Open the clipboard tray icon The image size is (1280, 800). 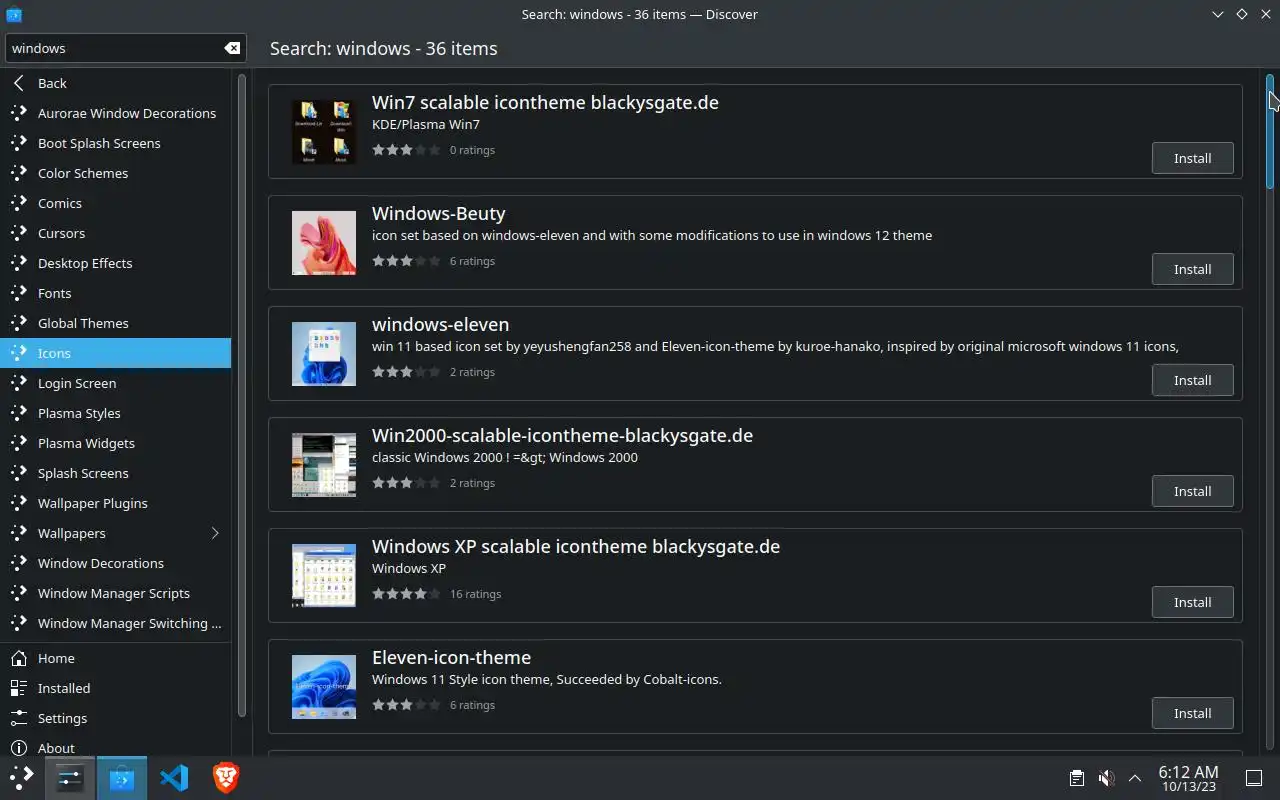1076,778
